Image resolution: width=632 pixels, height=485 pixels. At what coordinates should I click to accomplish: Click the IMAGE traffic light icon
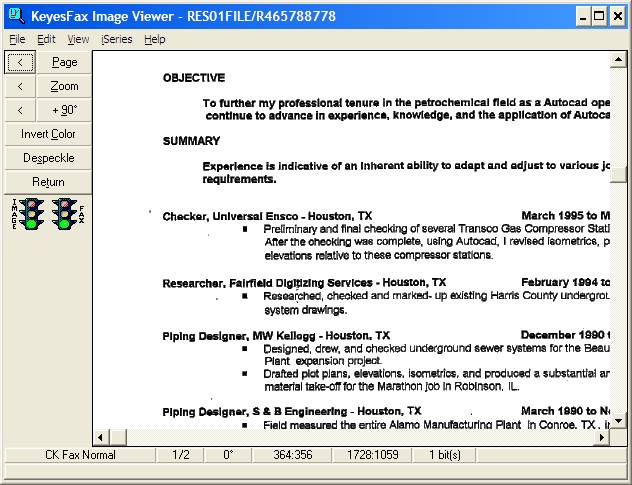click(31, 214)
